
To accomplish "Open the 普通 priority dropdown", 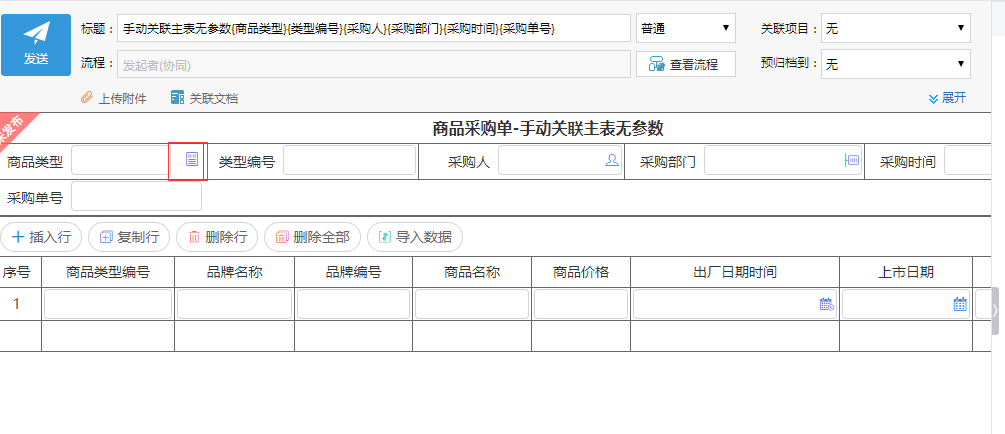I will 686,28.
